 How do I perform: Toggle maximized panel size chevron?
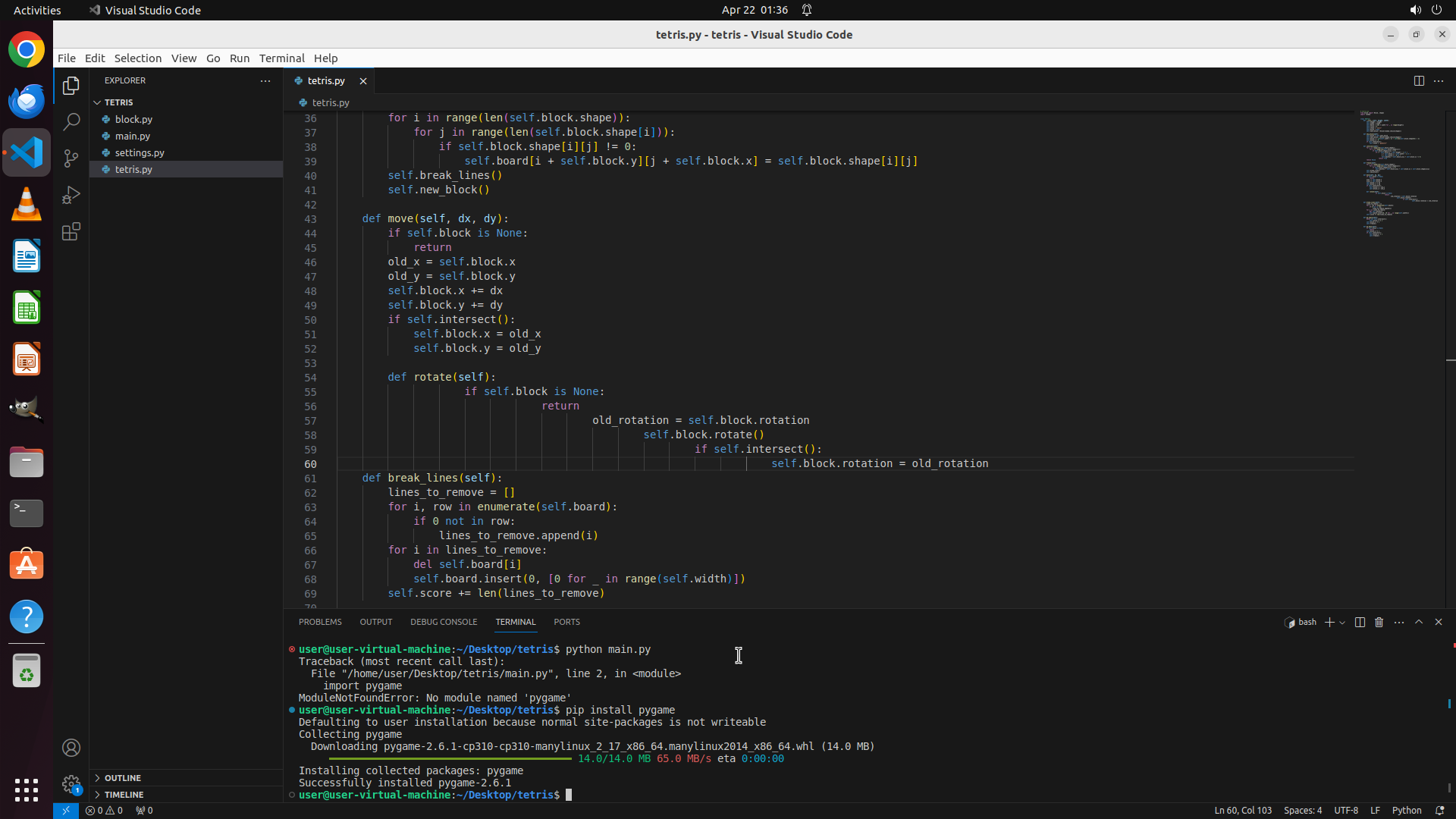1419,622
